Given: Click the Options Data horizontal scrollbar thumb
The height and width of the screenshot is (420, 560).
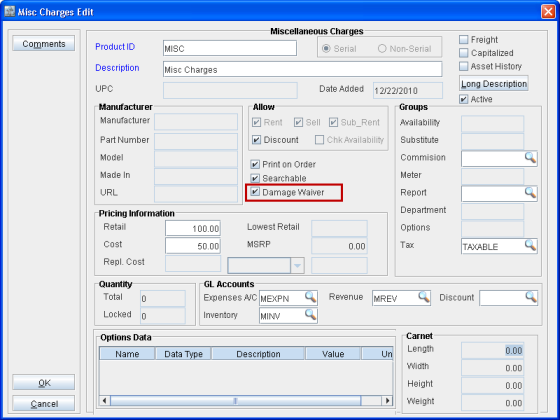Looking at the screenshot, I should [x=235, y=401].
